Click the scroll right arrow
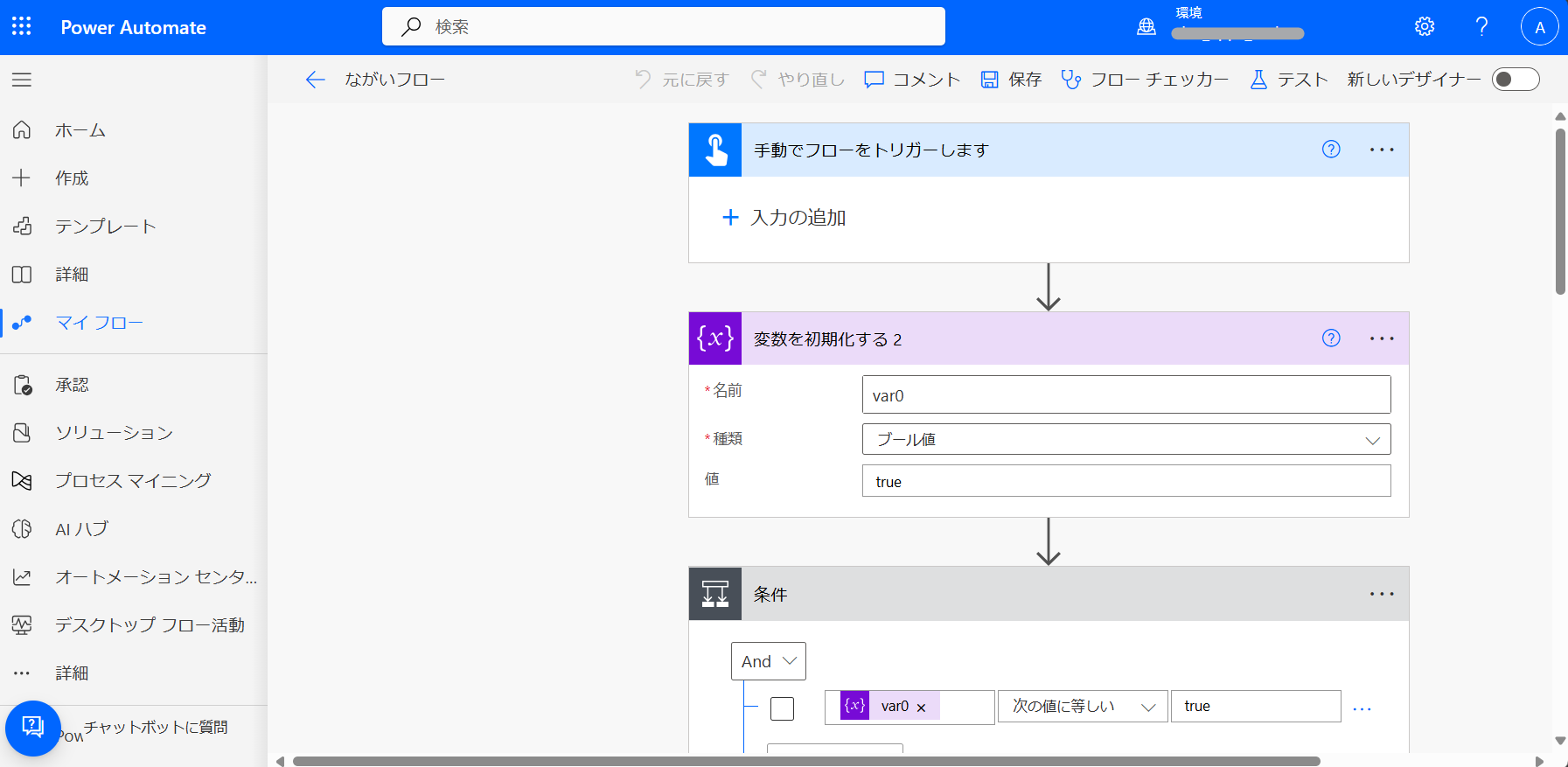1568x767 pixels. (x=1540, y=761)
